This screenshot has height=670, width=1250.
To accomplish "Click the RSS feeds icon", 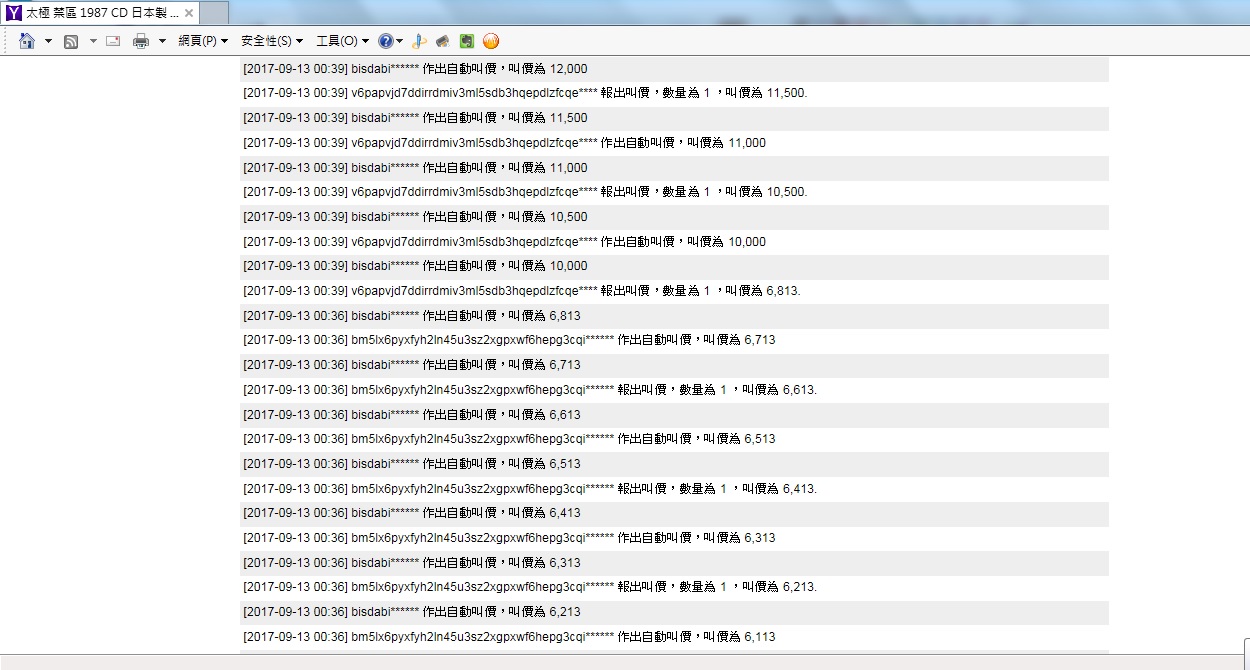I will [71, 41].
